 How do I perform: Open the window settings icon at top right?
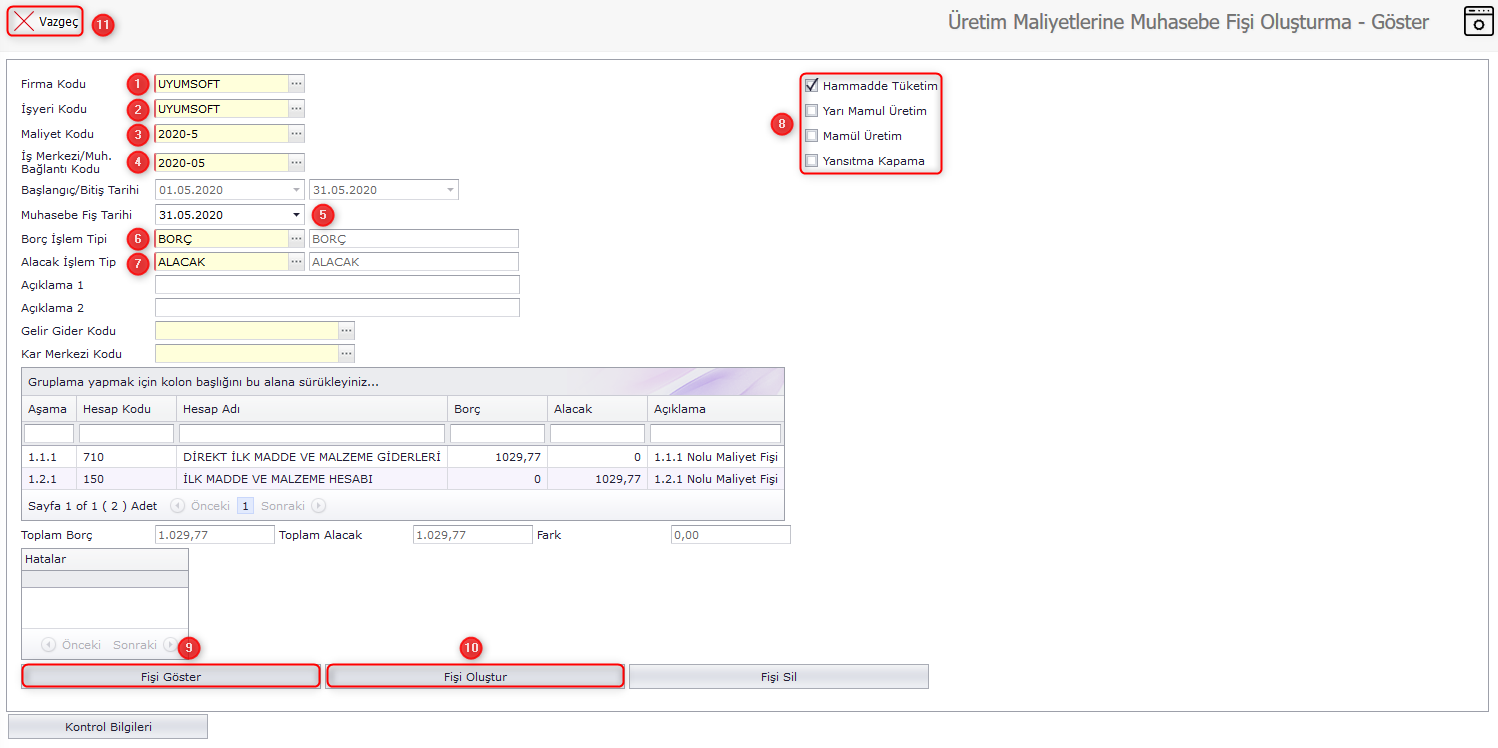click(1479, 21)
